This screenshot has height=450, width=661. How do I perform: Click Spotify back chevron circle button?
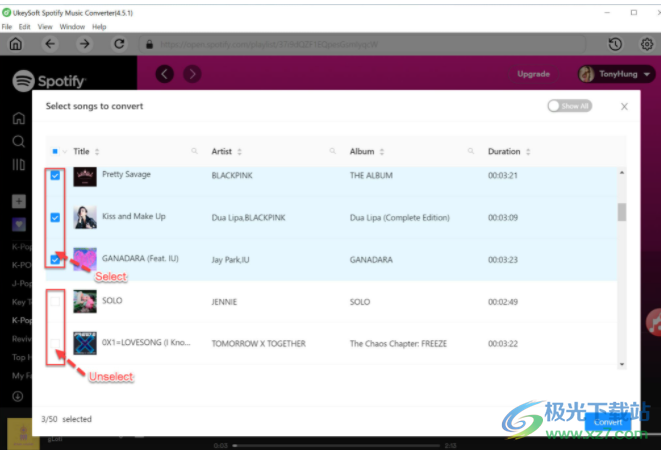coord(165,74)
